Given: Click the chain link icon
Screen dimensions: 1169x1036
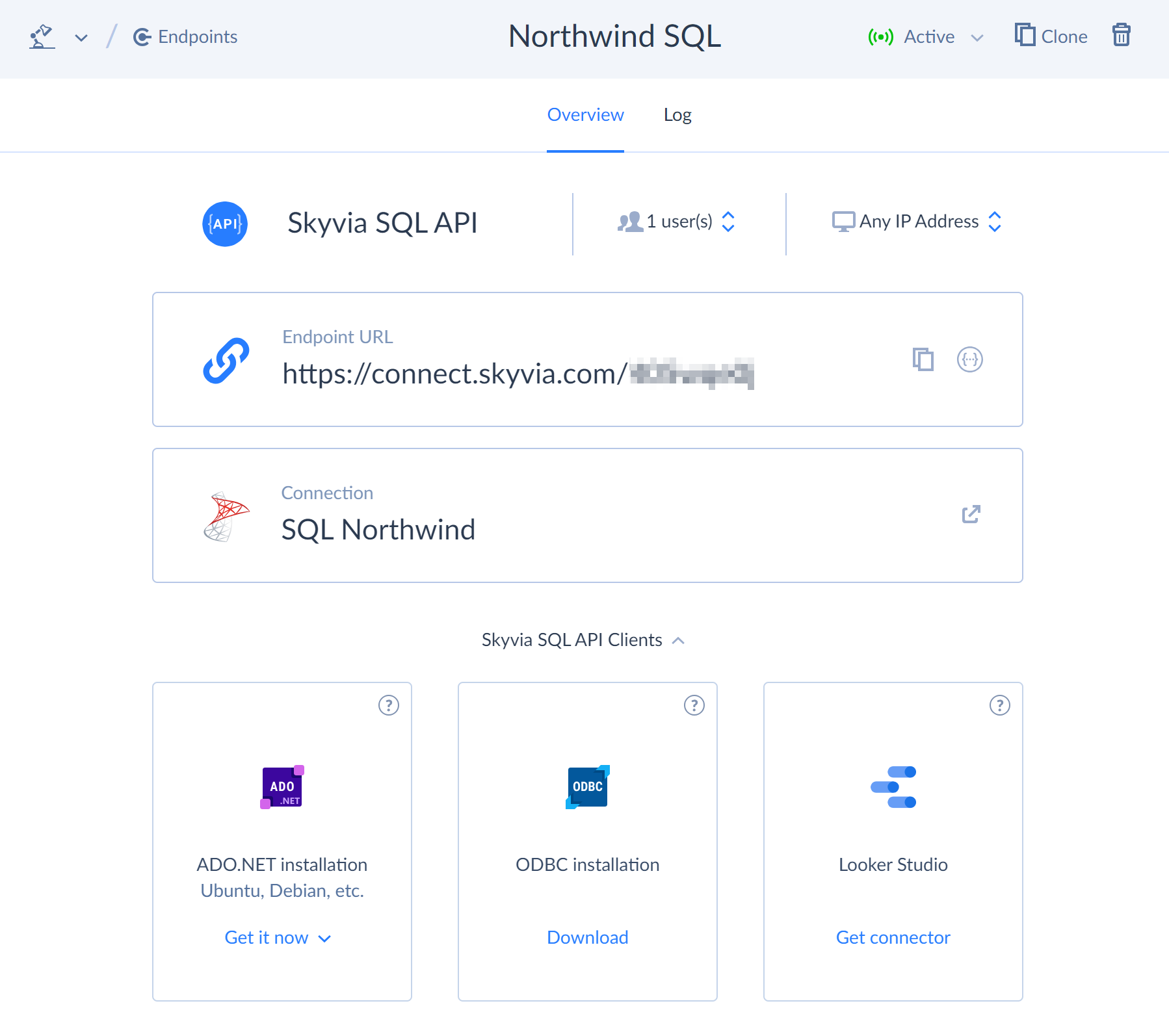Looking at the screenshot, I should [x=226, y=361].
